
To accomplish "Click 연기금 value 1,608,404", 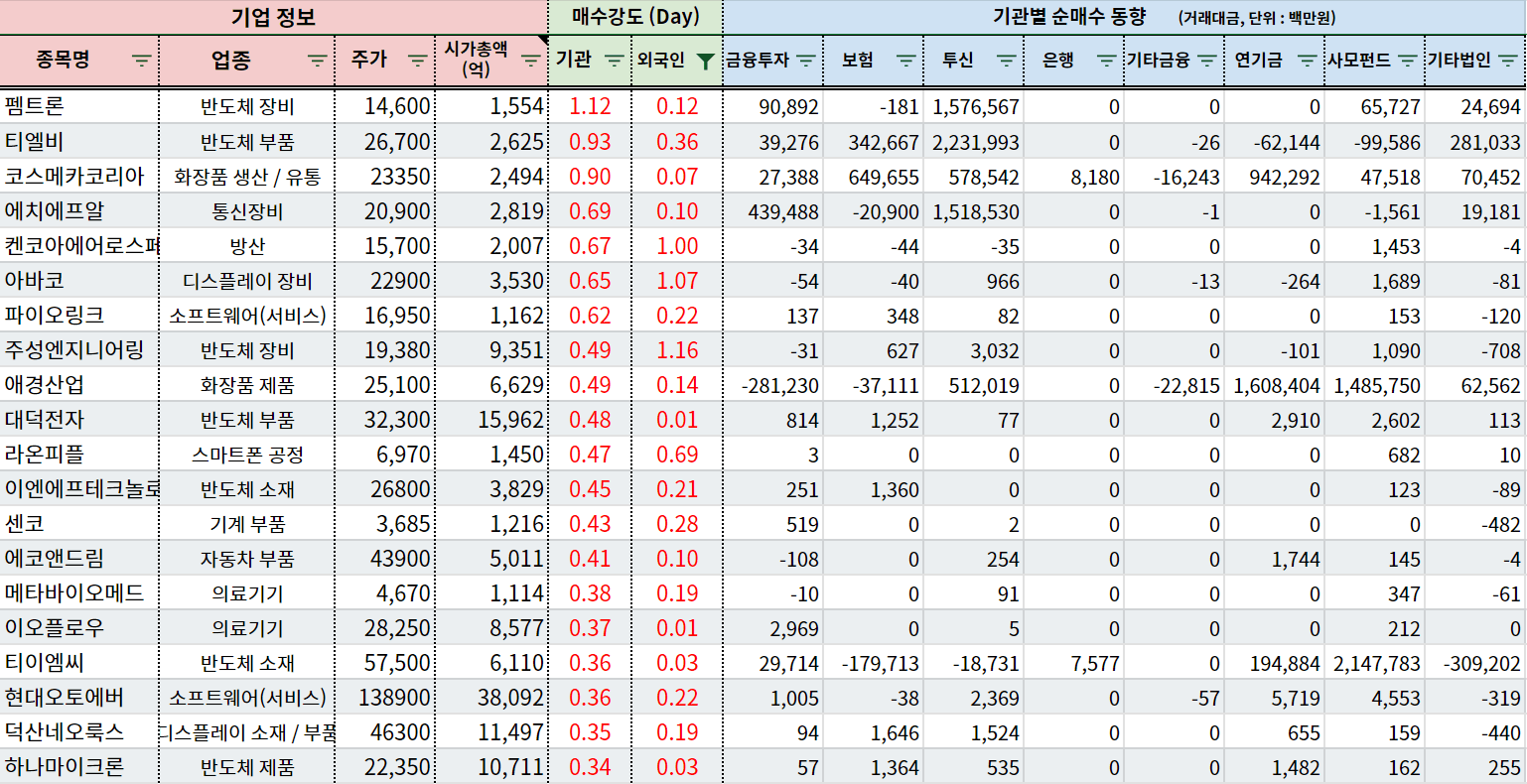I will (x=1275, y=385).
